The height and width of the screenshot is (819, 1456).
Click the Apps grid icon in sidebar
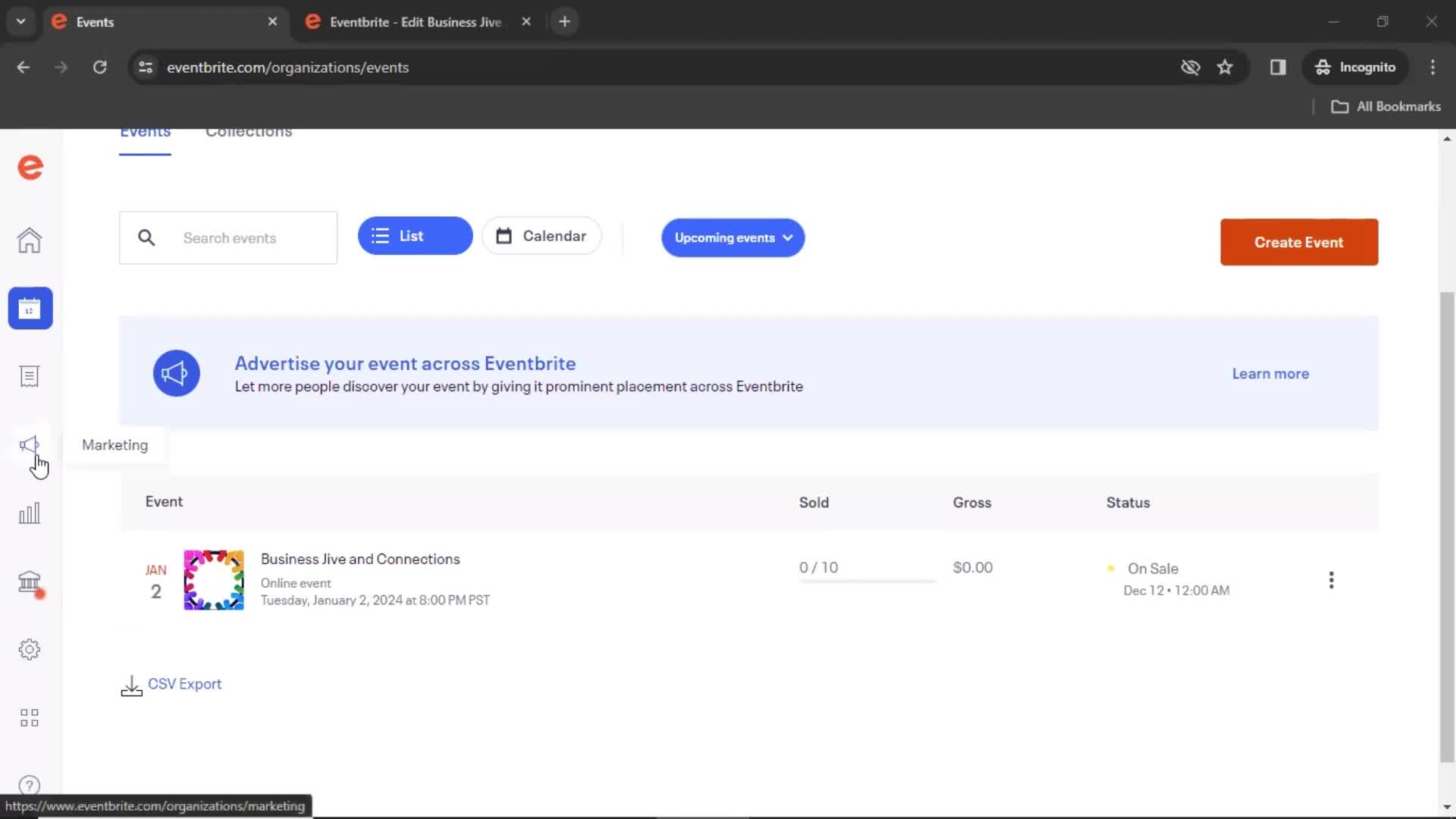pos(29,717)
